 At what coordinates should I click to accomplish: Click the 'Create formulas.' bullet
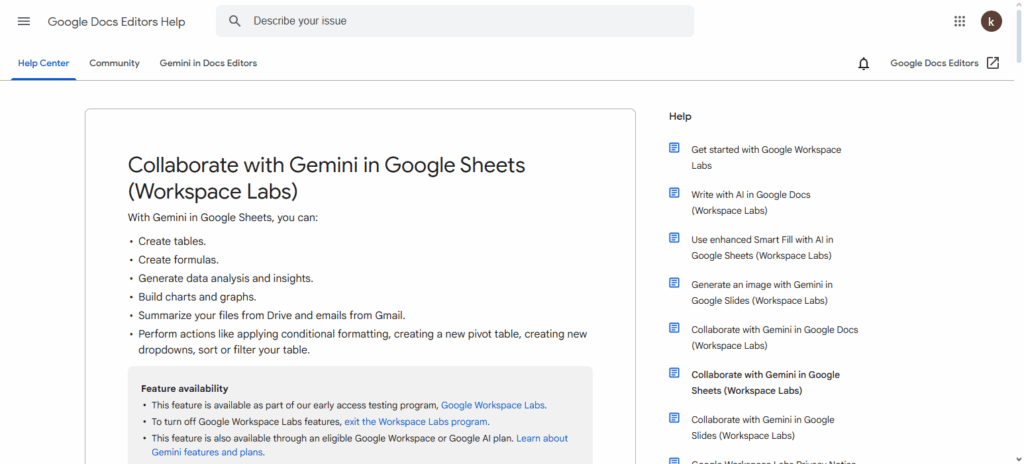coord(178,259)
